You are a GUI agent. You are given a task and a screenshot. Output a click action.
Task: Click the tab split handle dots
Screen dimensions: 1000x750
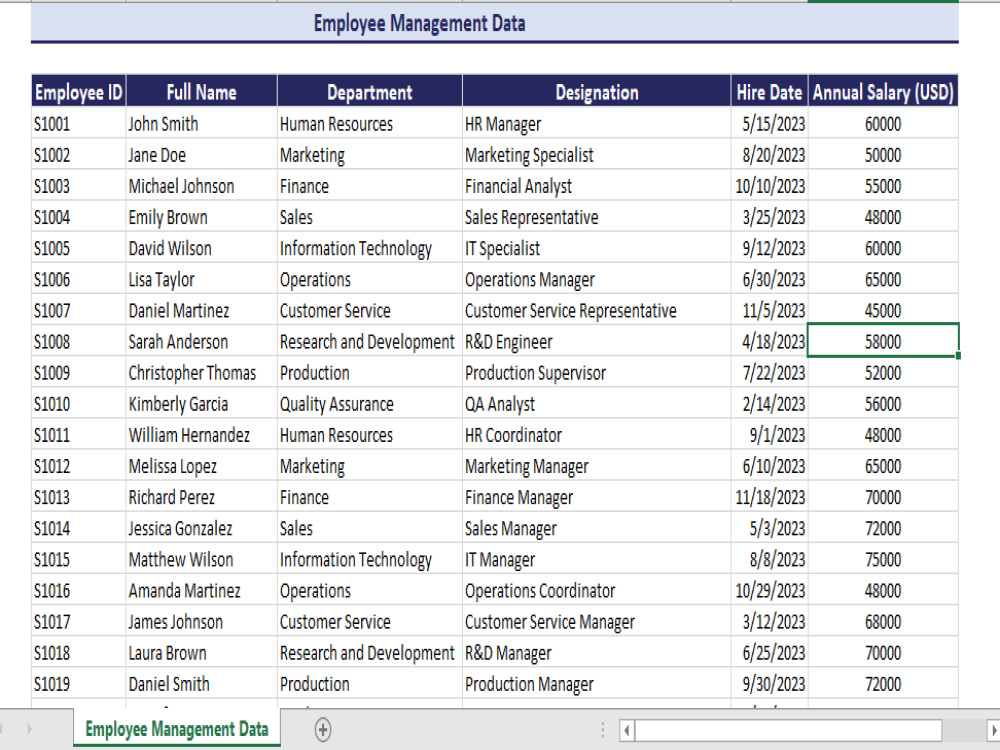pyautogui.click(x=603, y=730)
